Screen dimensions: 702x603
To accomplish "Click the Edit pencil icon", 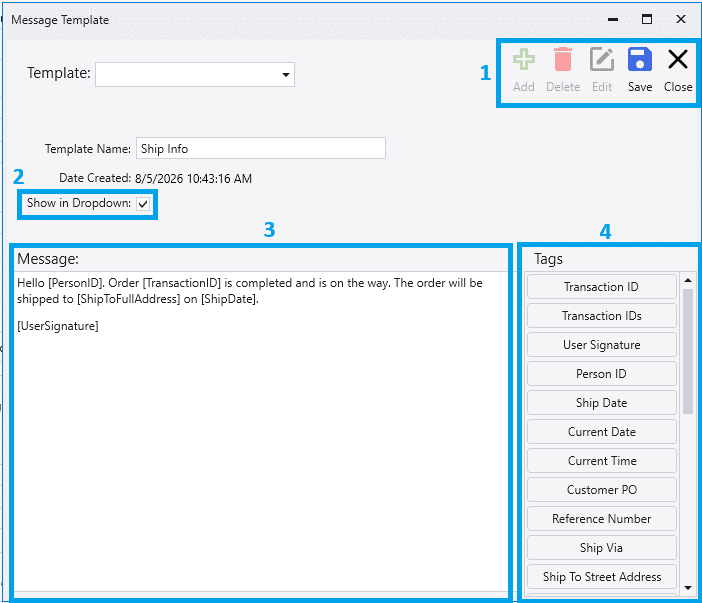I will [602, 60].
